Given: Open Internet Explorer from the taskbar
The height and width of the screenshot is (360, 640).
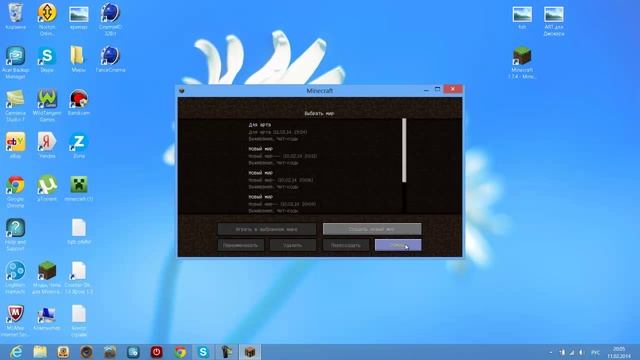Looking at the screenshot, I should (16, 352).
